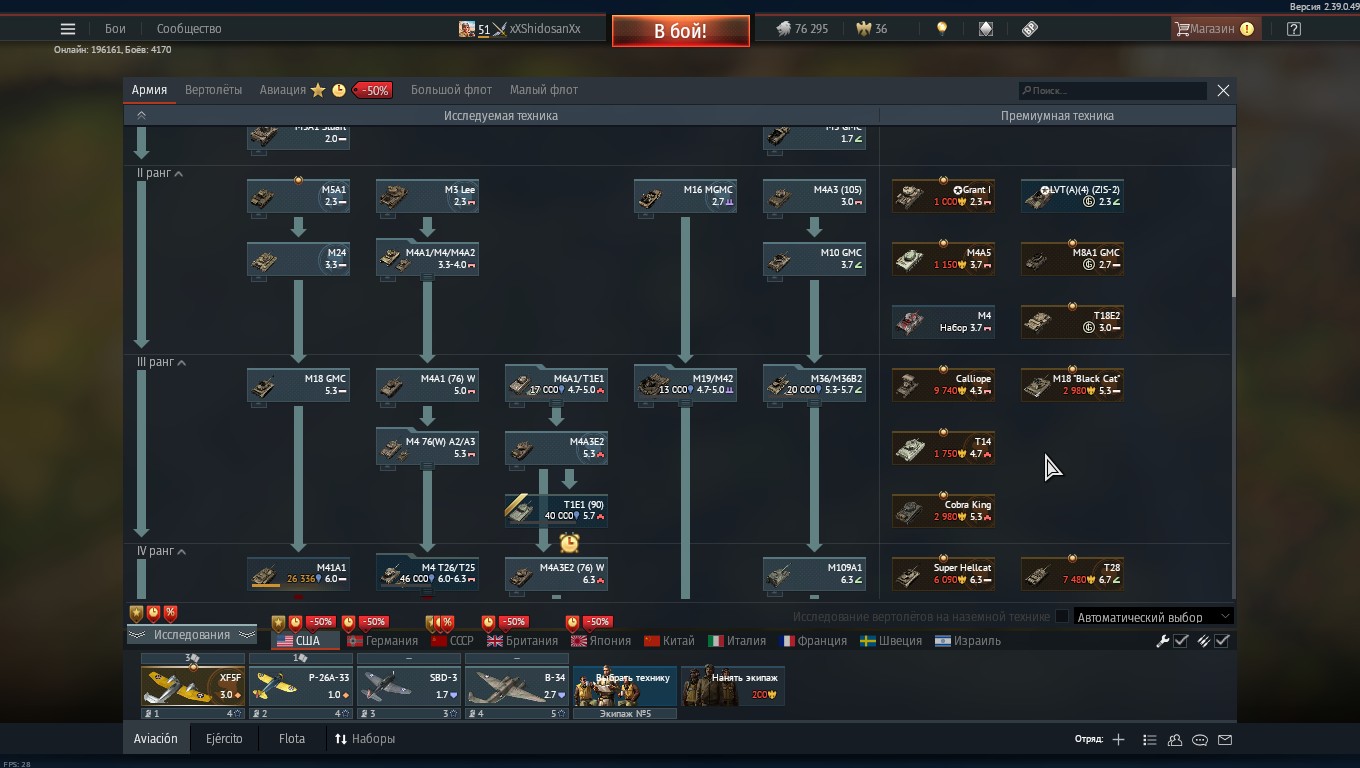Screen dimensions: 1360x768
Task: Switch to the Ejército preset tab
Action: click(224, 739)
